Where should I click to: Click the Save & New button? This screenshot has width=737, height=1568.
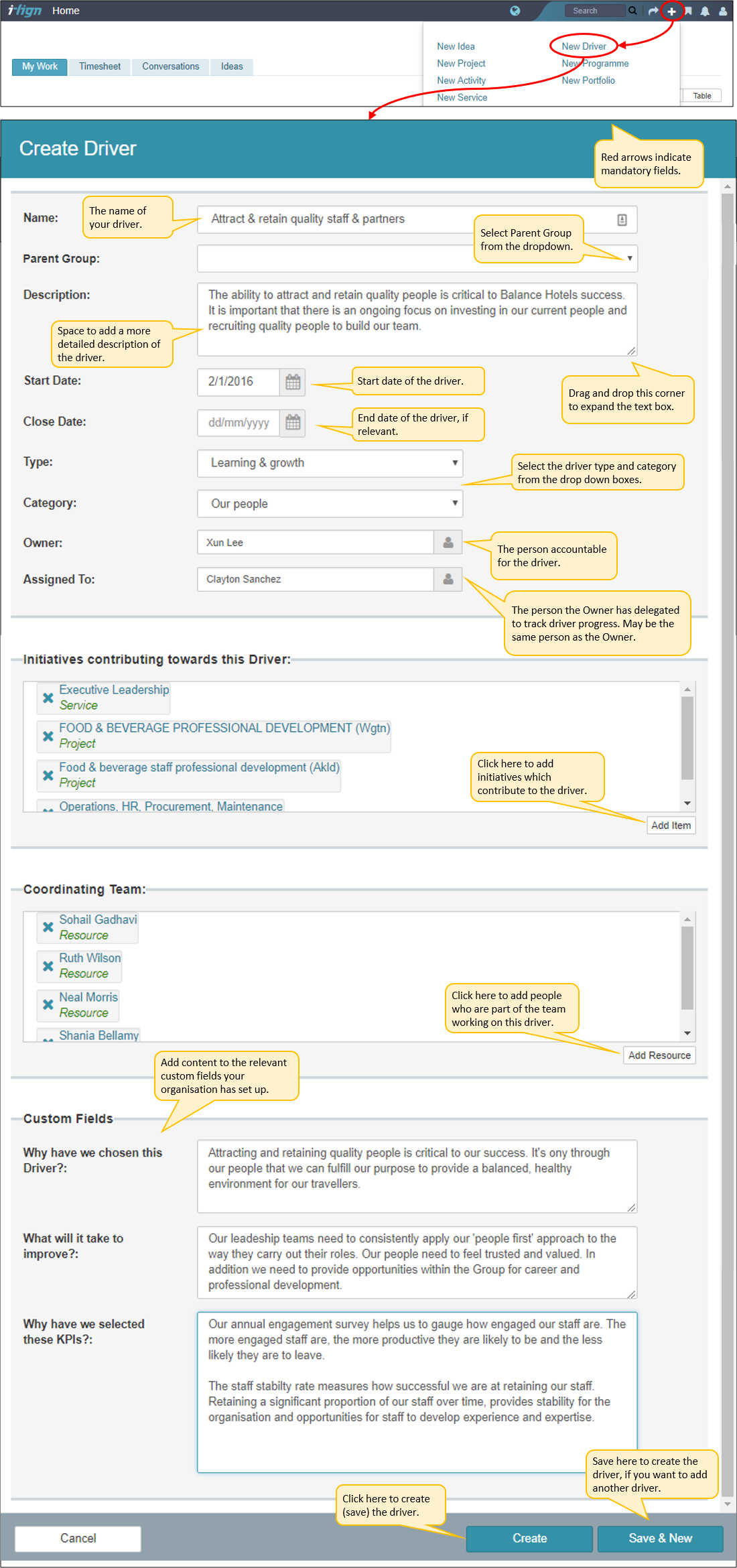pos(660,1539)
